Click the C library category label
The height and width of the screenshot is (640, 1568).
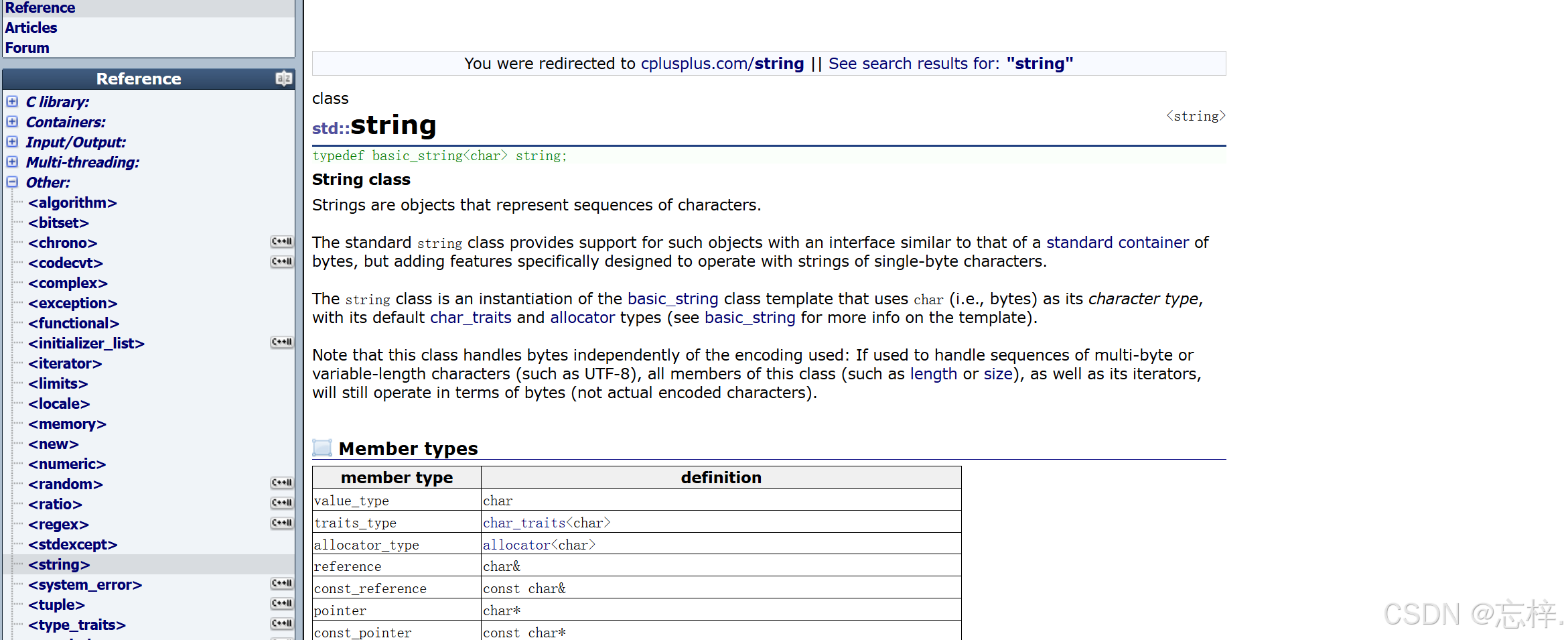click(x=58, y=102)
